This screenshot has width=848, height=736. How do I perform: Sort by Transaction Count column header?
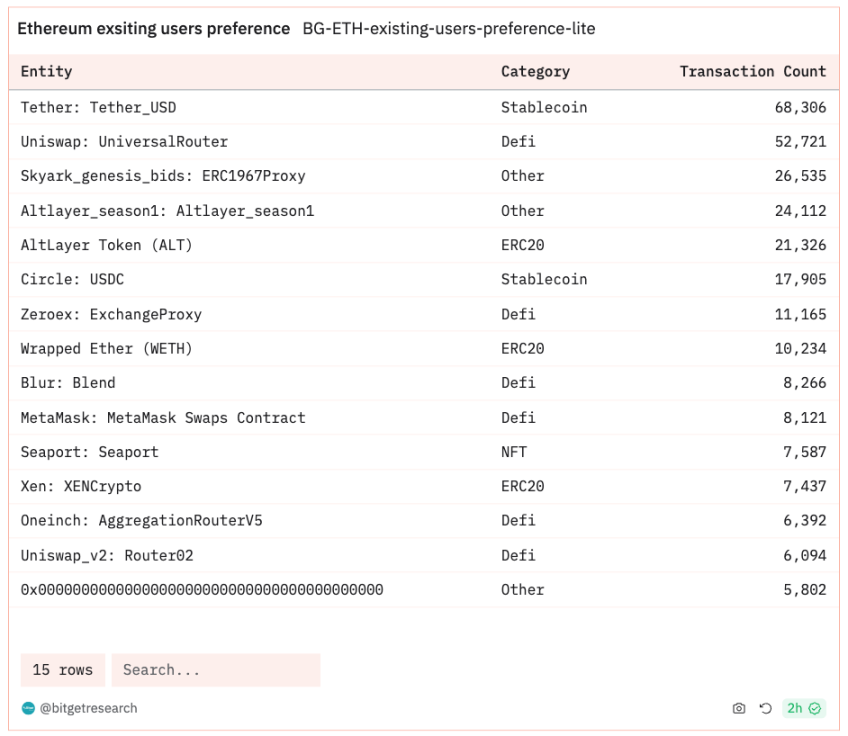[753, 71]
